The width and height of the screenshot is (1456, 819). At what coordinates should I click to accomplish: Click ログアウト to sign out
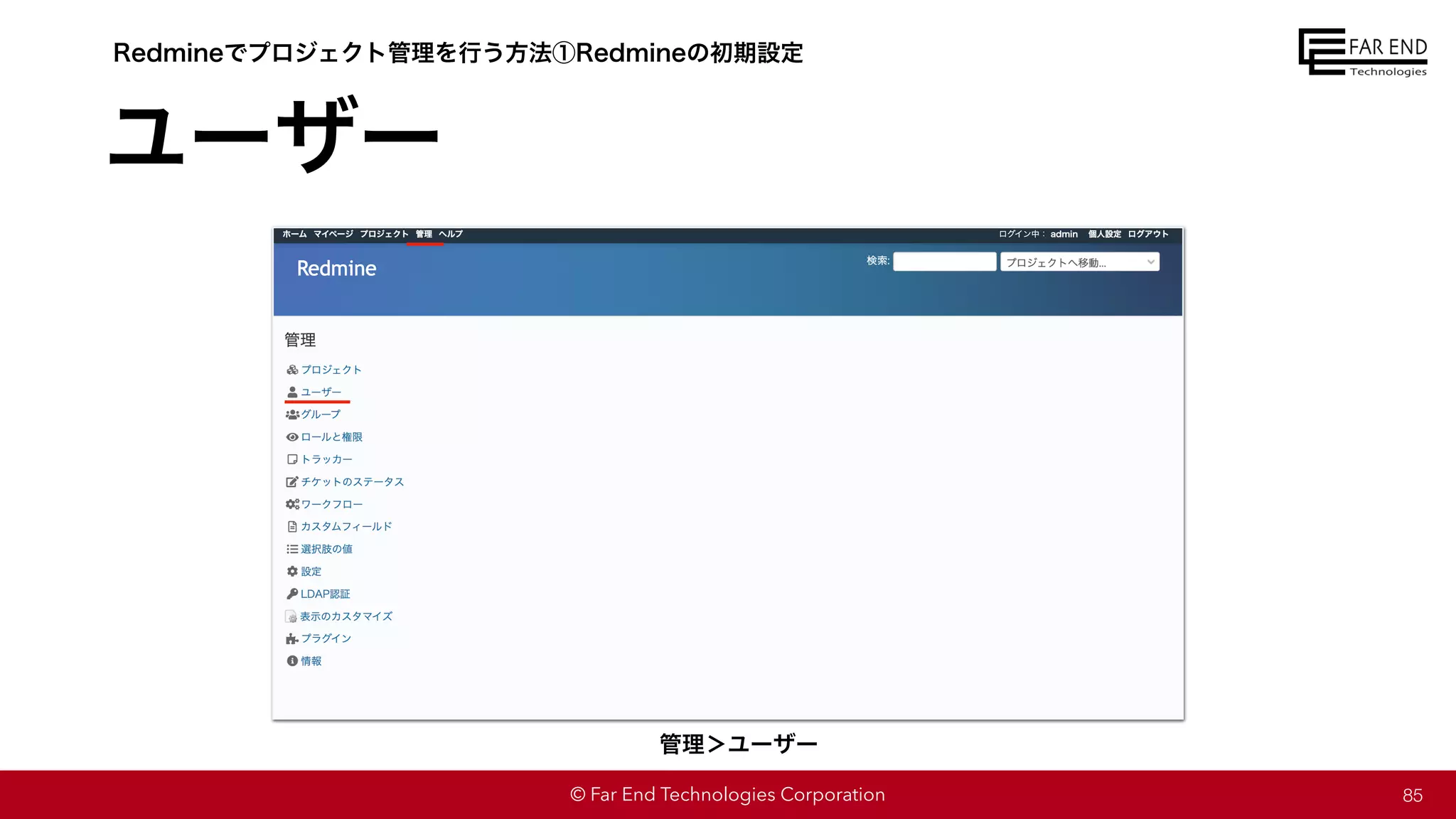tap(1148, 234)
